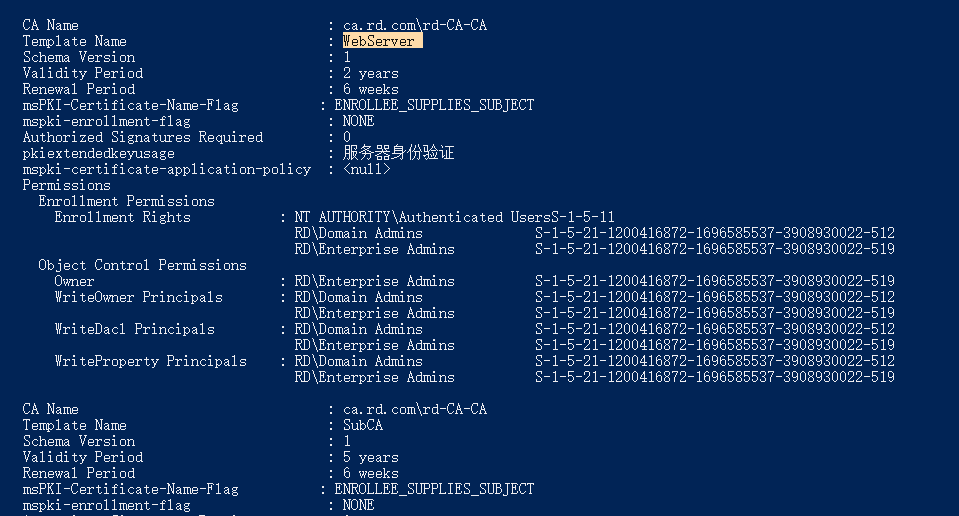Click the S-1-5-11 SID text
The width and height of the screenshot is (959, 516).
click(x=583, y=217)
